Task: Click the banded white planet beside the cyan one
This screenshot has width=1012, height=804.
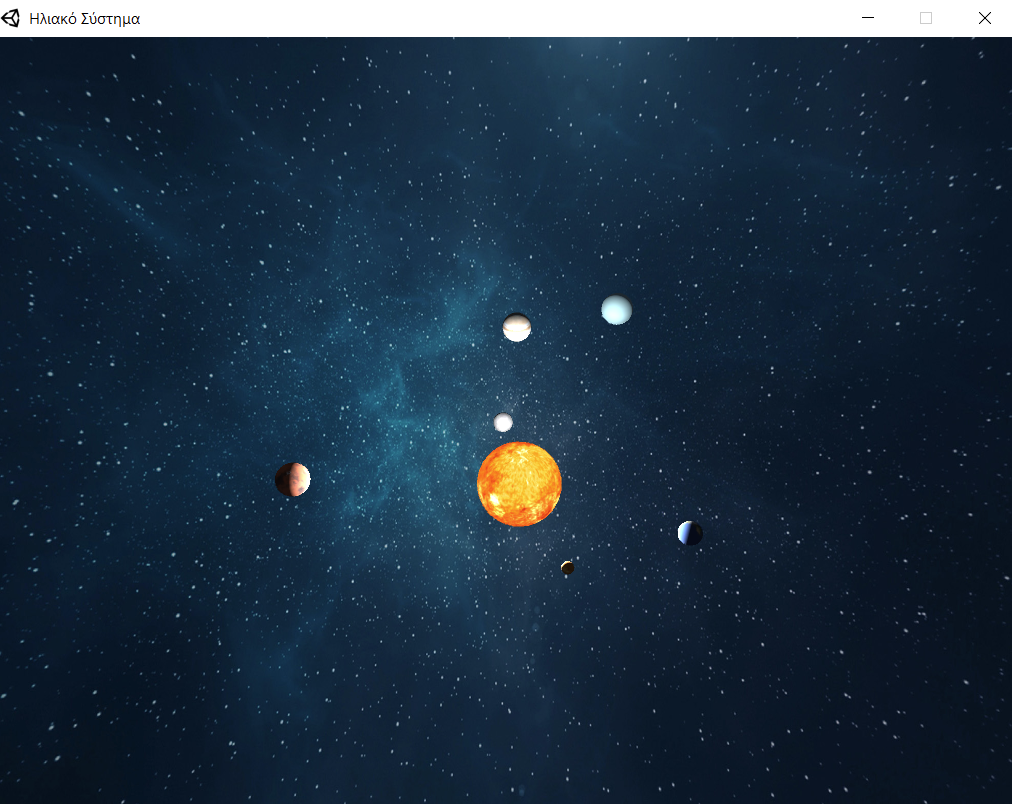Action: pos(517,327)
